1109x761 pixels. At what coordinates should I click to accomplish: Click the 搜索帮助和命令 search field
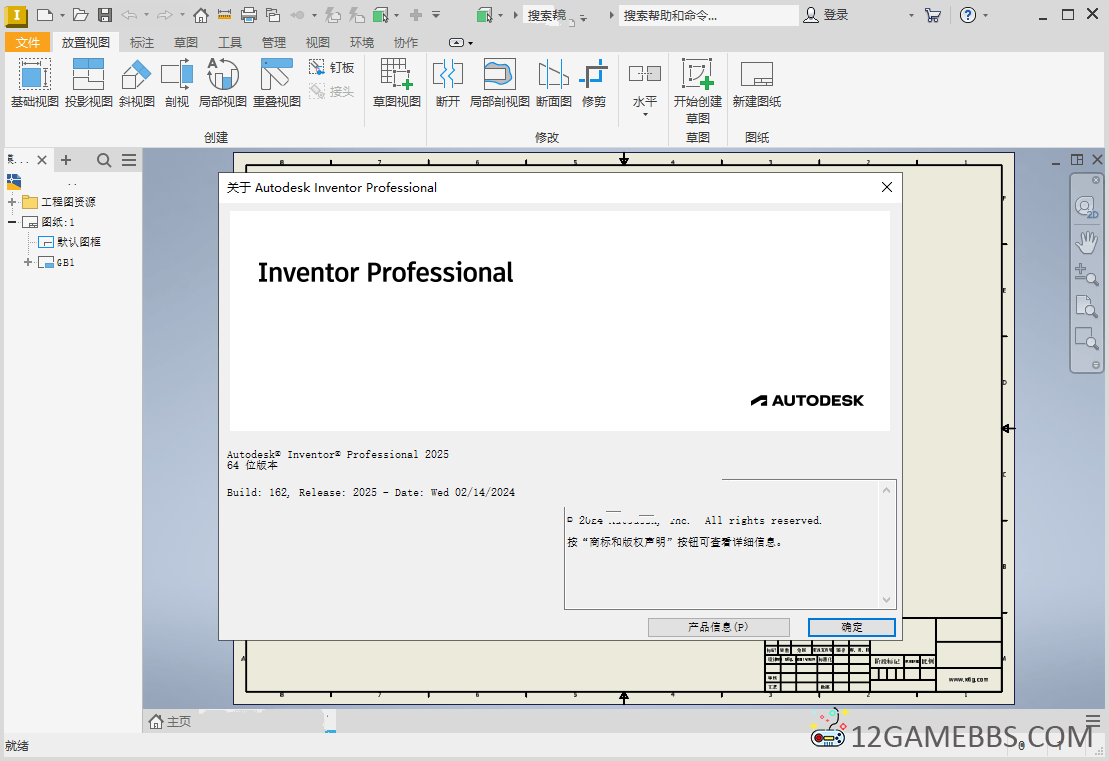(709, 16)
